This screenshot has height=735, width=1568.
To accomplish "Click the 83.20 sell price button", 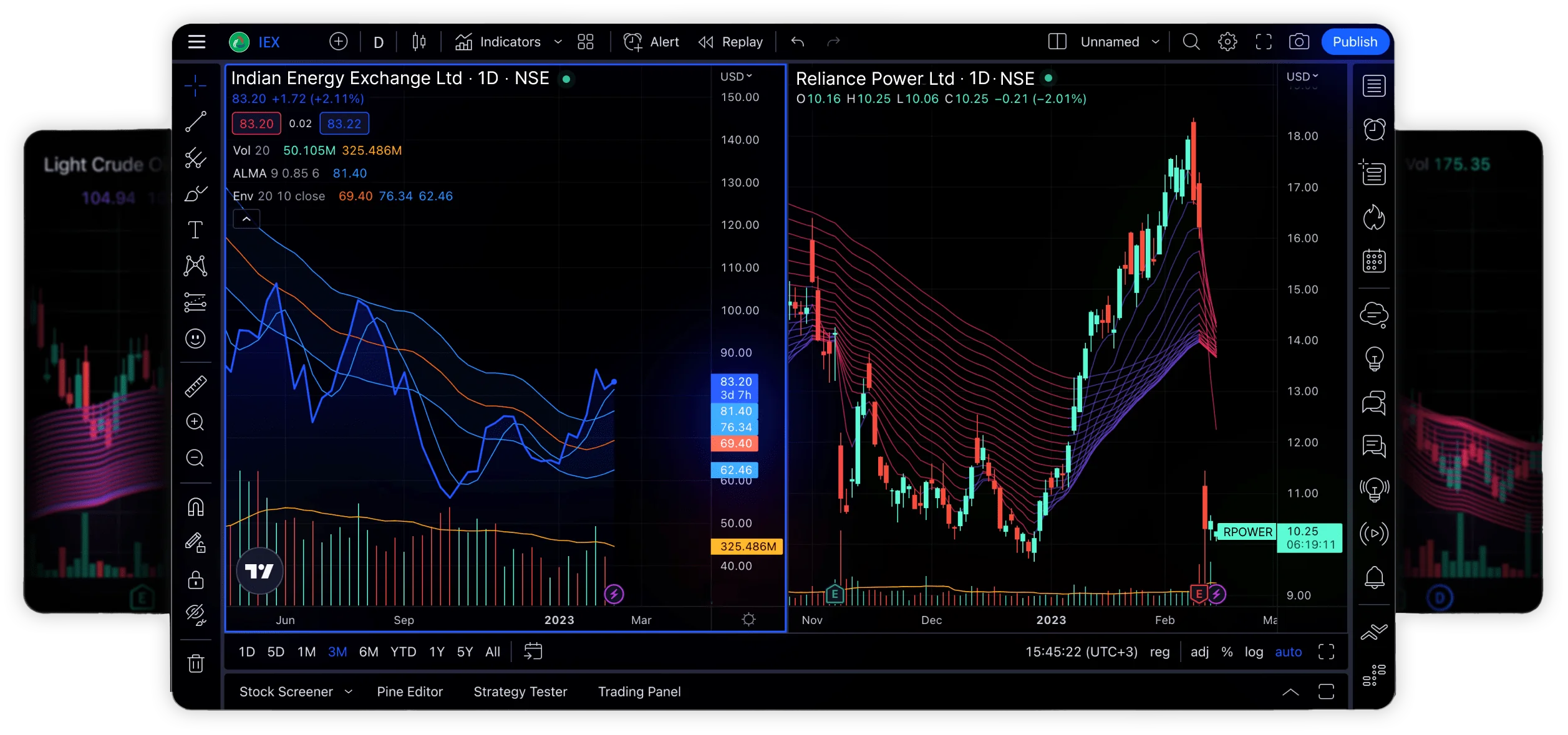I will coord(256,123).
